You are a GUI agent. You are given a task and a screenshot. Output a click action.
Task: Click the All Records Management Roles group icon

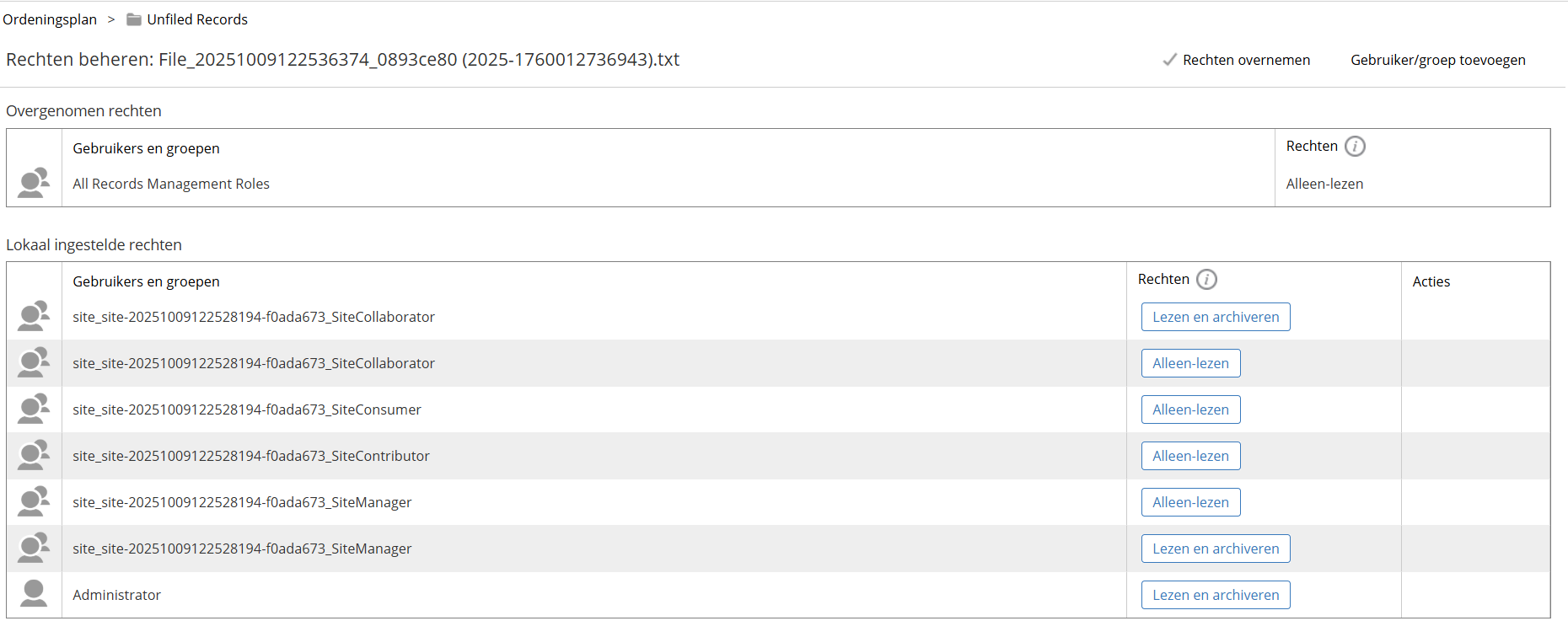[x=34, y=183]
